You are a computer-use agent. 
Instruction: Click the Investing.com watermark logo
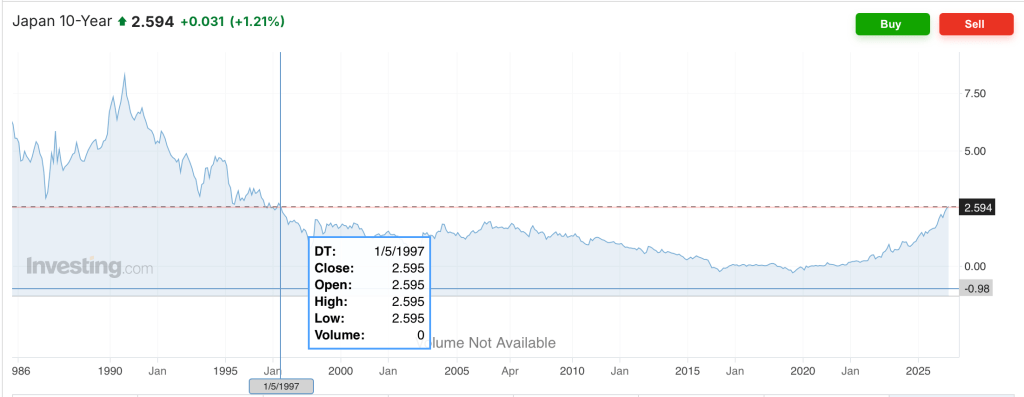(89, 267)
